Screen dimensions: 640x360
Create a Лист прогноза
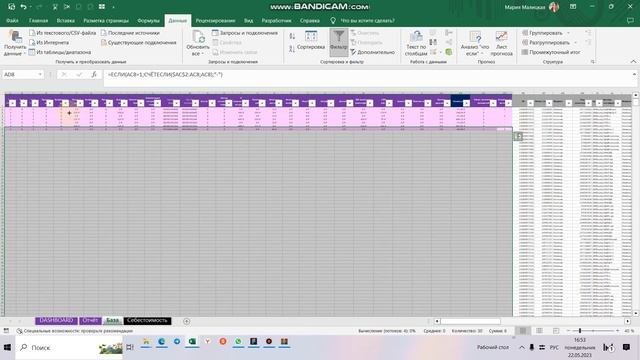click(x=501, y=43)
